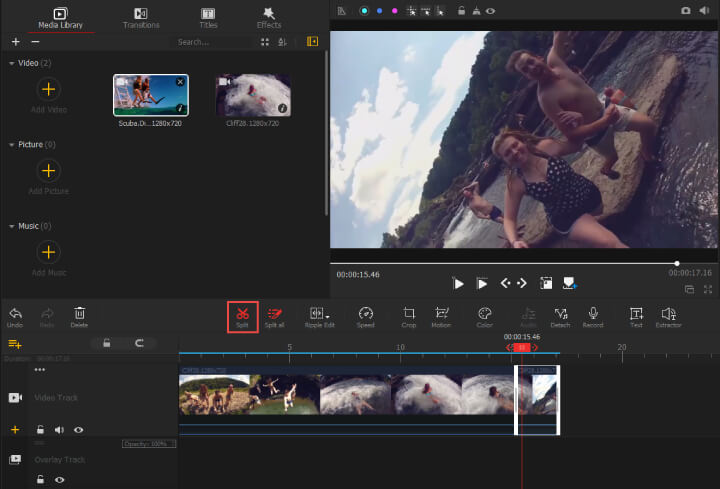
Task: Toggle Overlay Track lock icon
Action: coord(41,480)
